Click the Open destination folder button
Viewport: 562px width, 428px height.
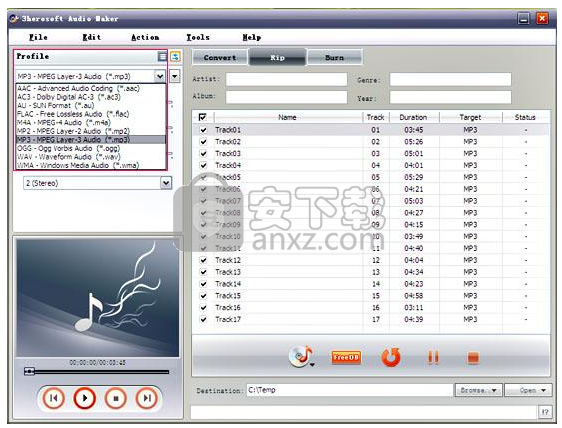(528, 390)
